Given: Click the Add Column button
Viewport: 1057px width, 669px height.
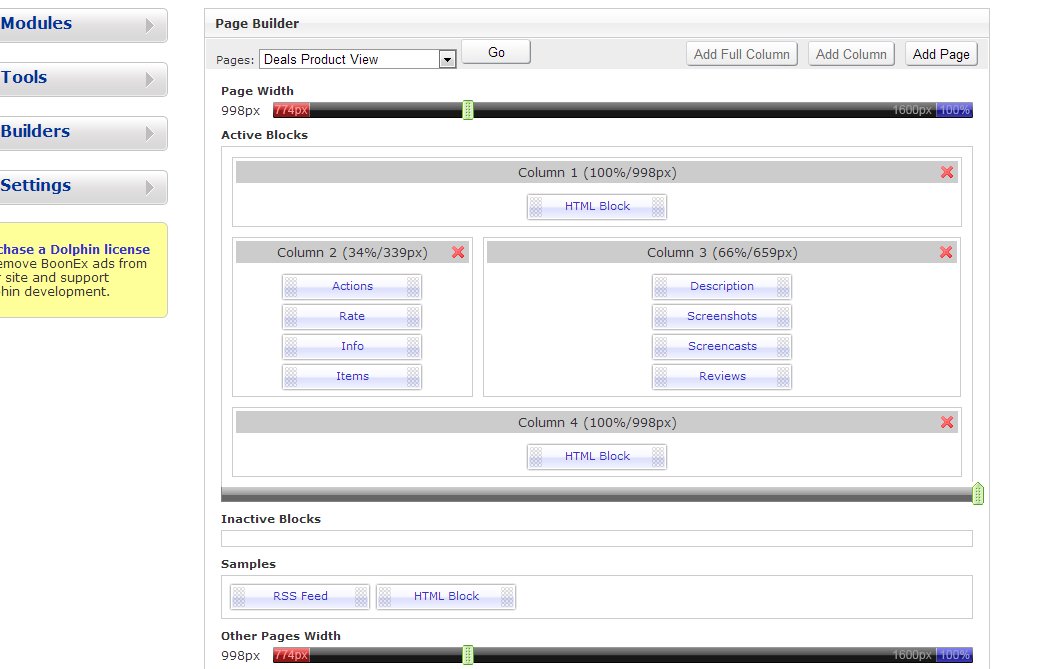Looking at the screenshot, I should tap(851, 55).
